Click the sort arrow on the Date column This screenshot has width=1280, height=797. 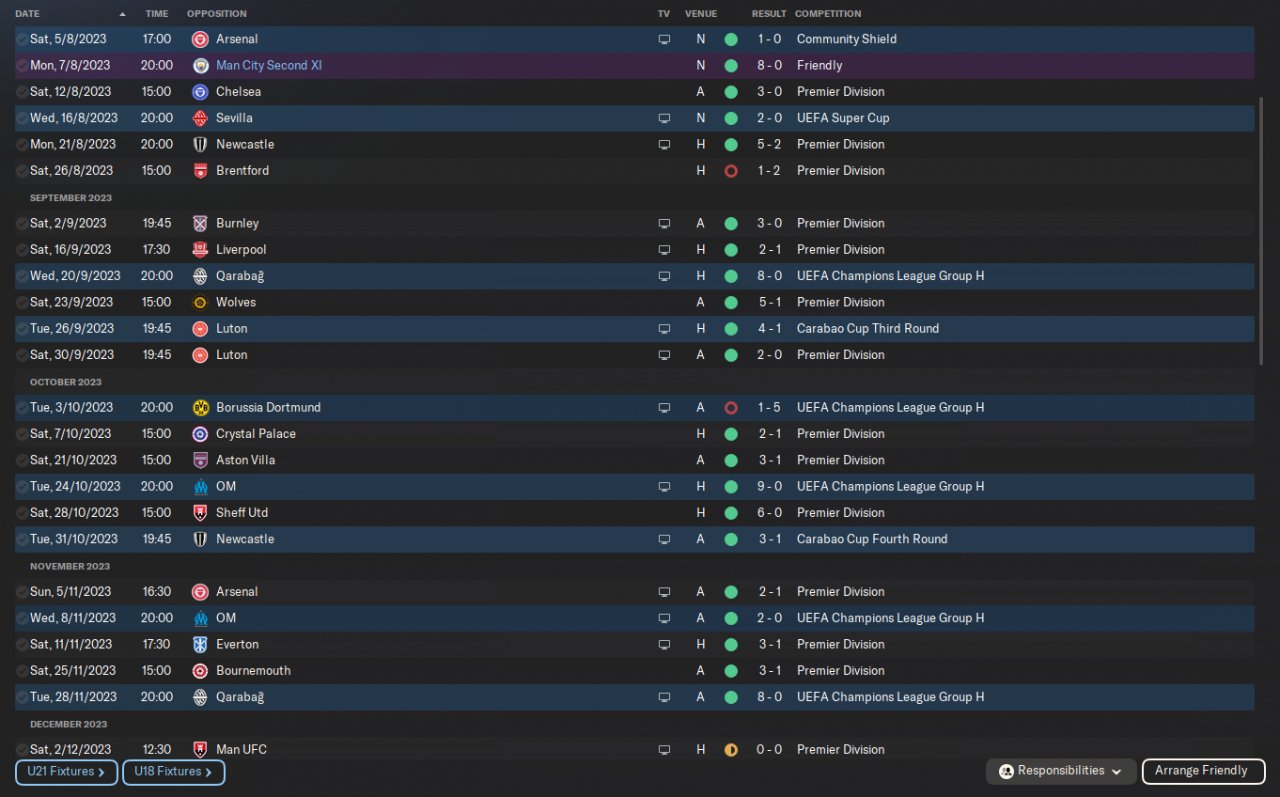[123, 14]
